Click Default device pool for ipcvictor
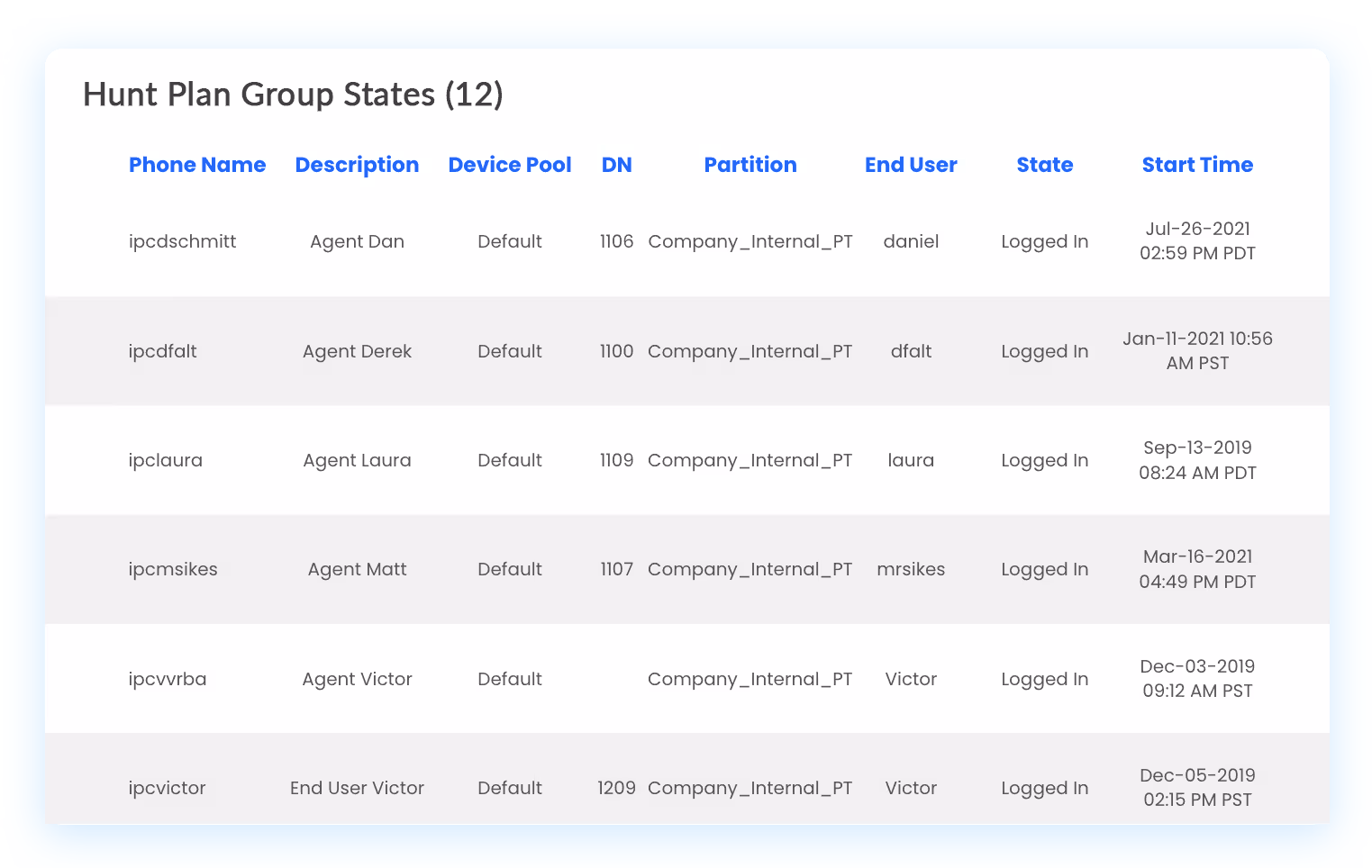The height and width of the screenshot is (868, 1372). (x=510, y=788)
